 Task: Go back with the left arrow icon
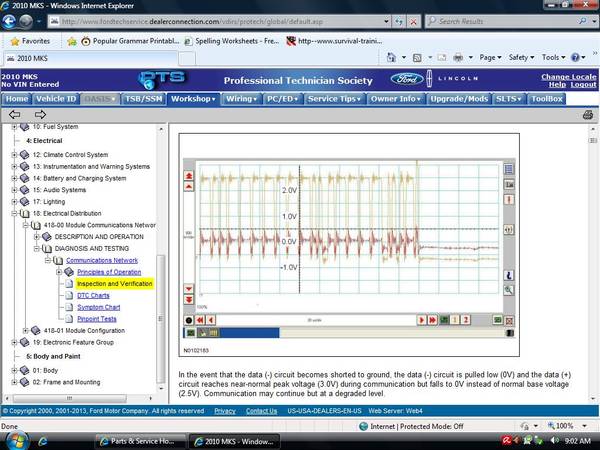click(x=15, y=114)
